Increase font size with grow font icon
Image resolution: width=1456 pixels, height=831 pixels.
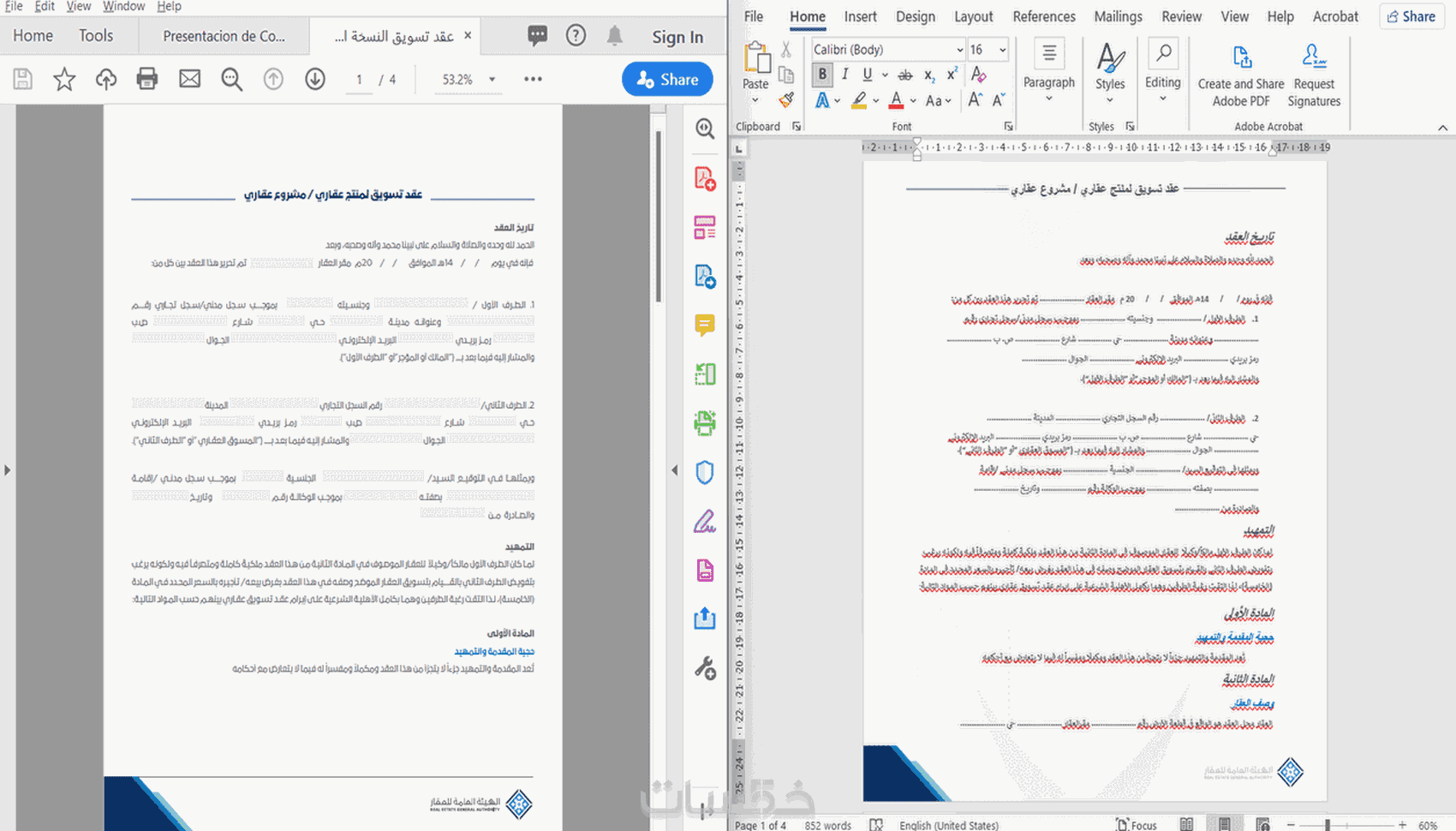point(975,100)
